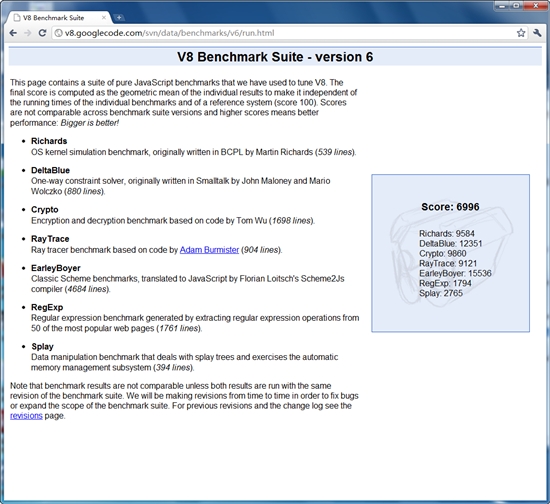Click the bold Richards benchmark title
This screenshot has height=504, width=550.
point(49,141)
